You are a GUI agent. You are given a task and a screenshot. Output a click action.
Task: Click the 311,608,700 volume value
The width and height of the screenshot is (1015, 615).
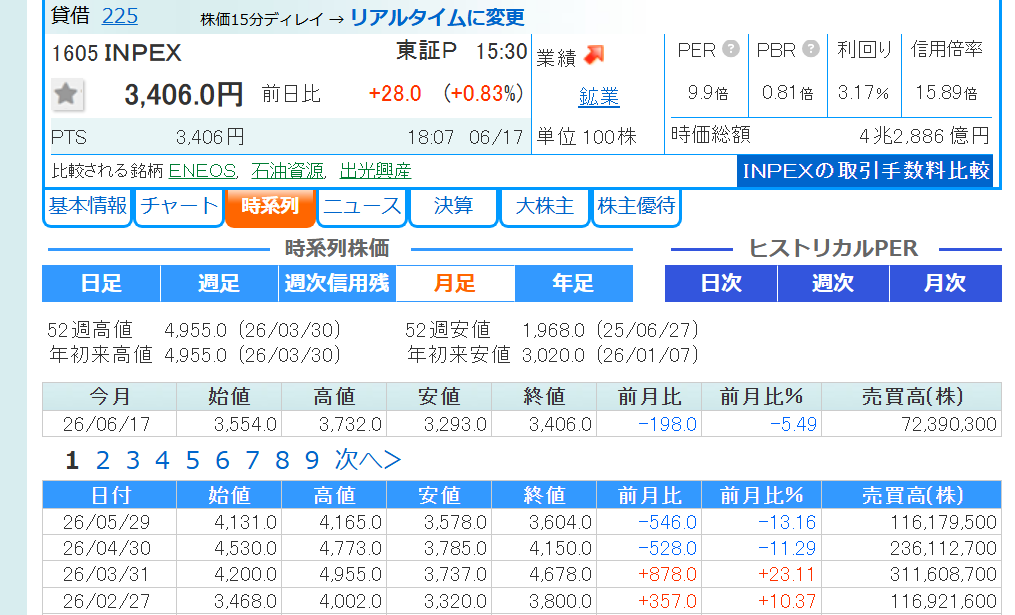pyautogui.click(x=943, y=574)
